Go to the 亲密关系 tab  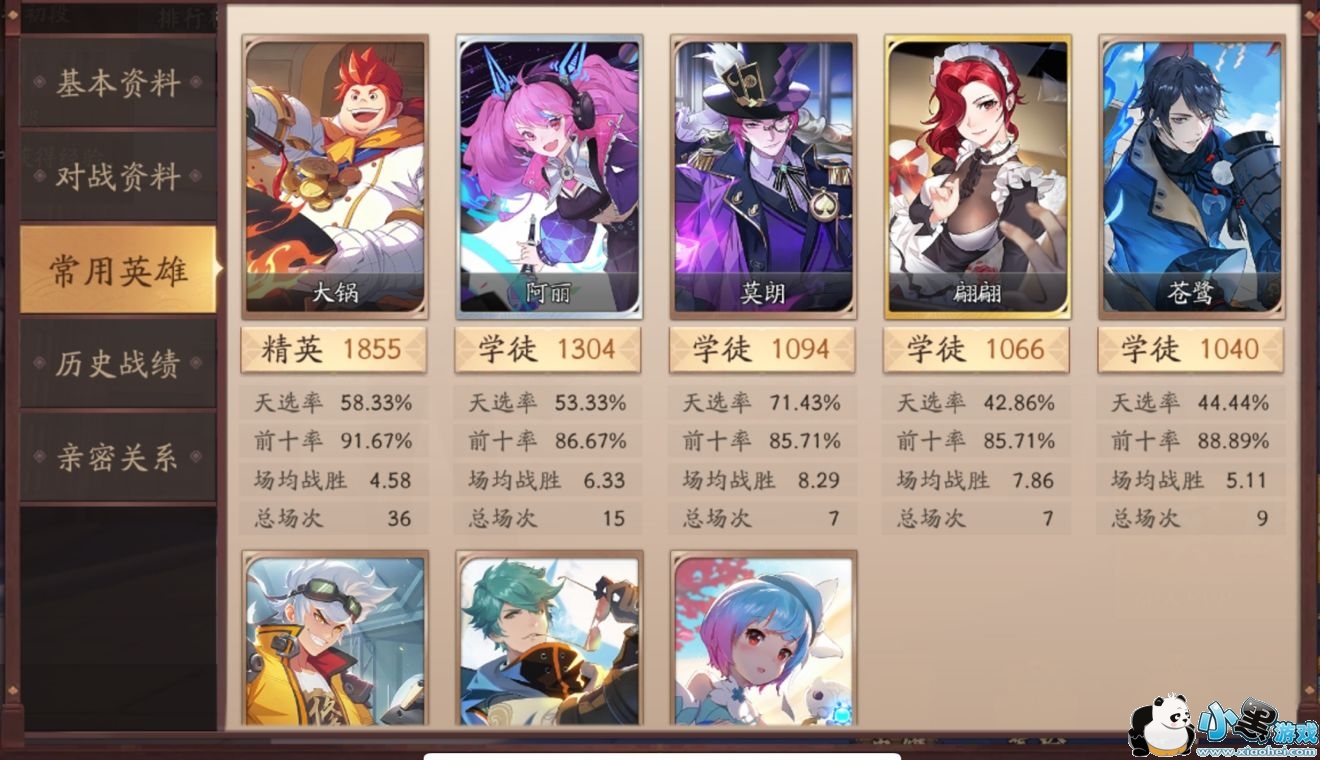[x=118, y=457]
